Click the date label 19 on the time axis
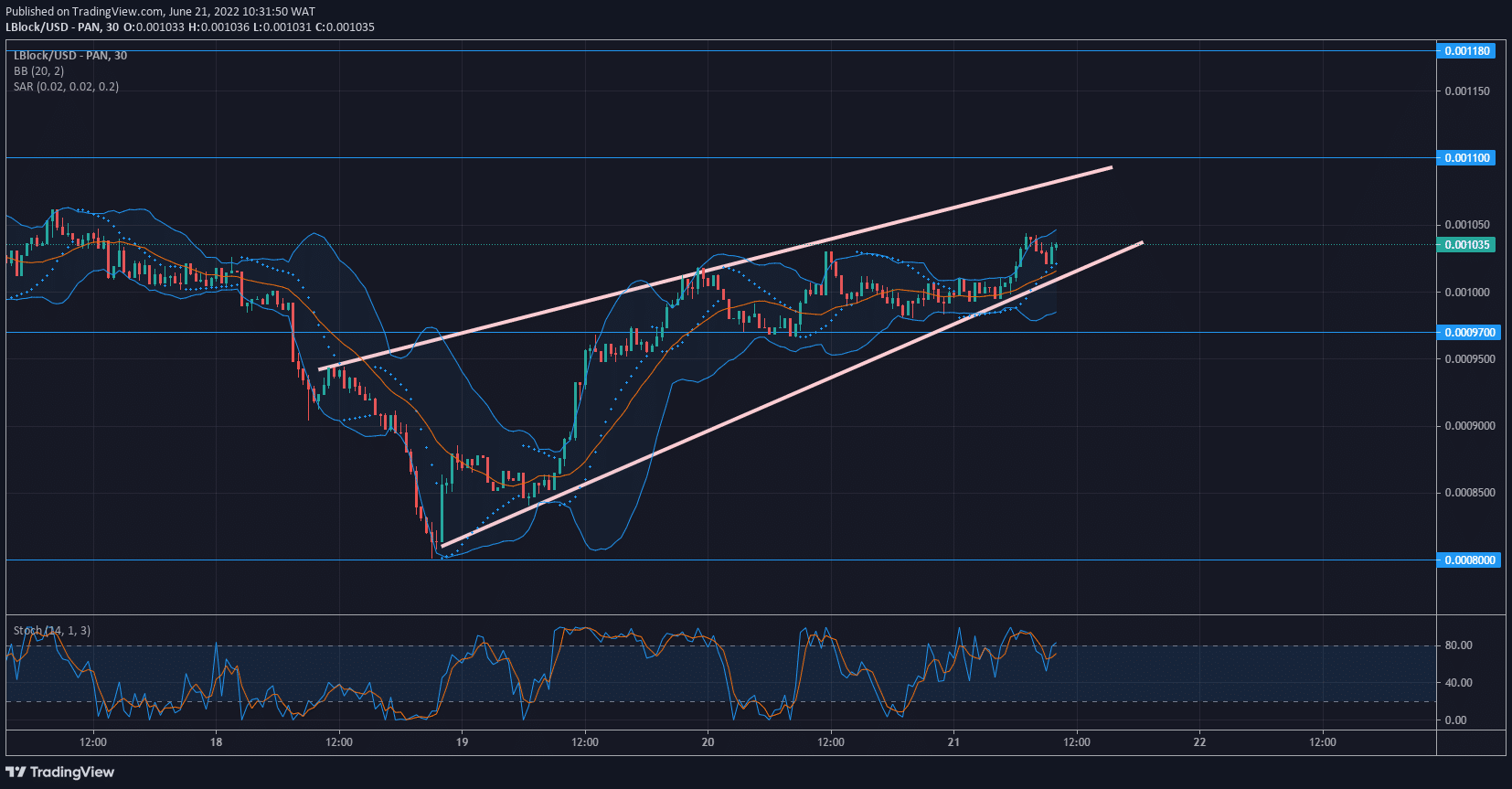This screenshot has height=789, width=1512. point(462,742)
